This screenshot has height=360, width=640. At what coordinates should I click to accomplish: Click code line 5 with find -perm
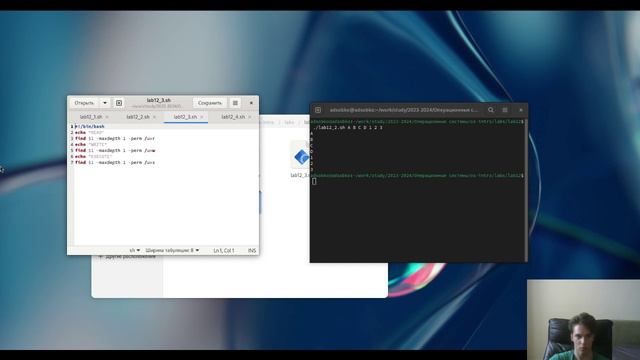click(115, 150)
